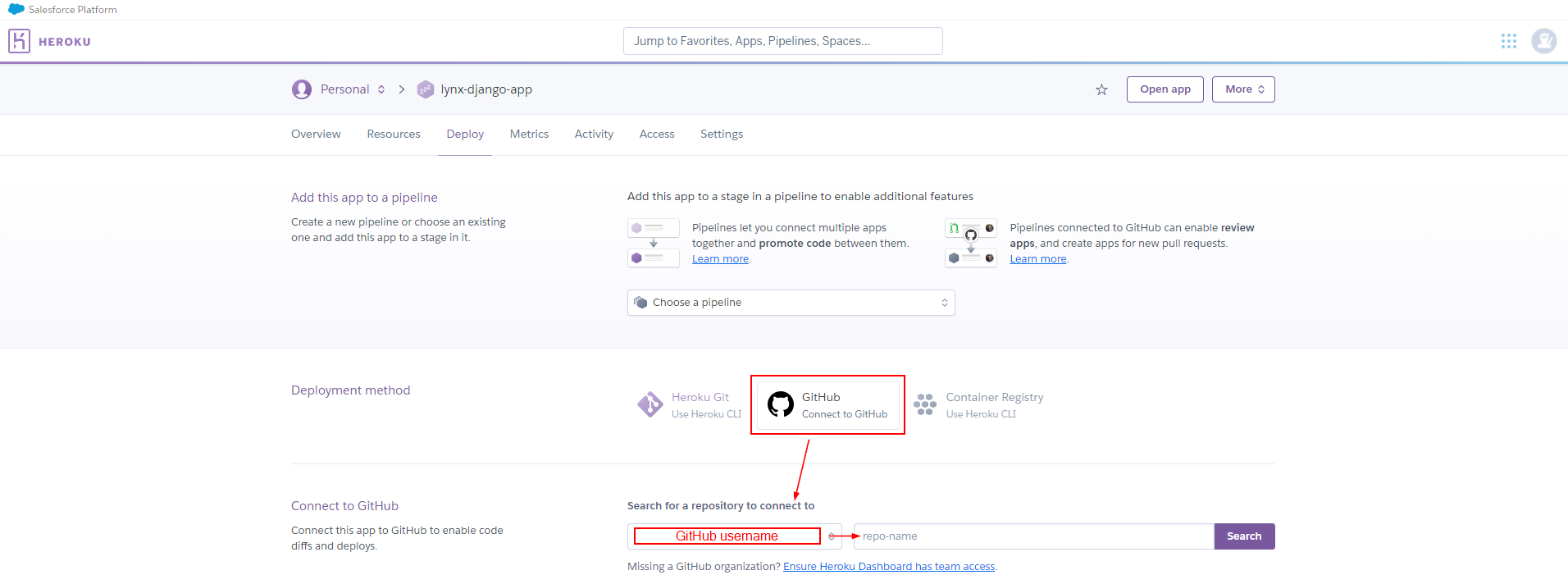The height and width of the screenshot is (584, 1568).
Task: Click the GitHub review apps illustration
Action: pyautogui.click(x=971, y=243)
